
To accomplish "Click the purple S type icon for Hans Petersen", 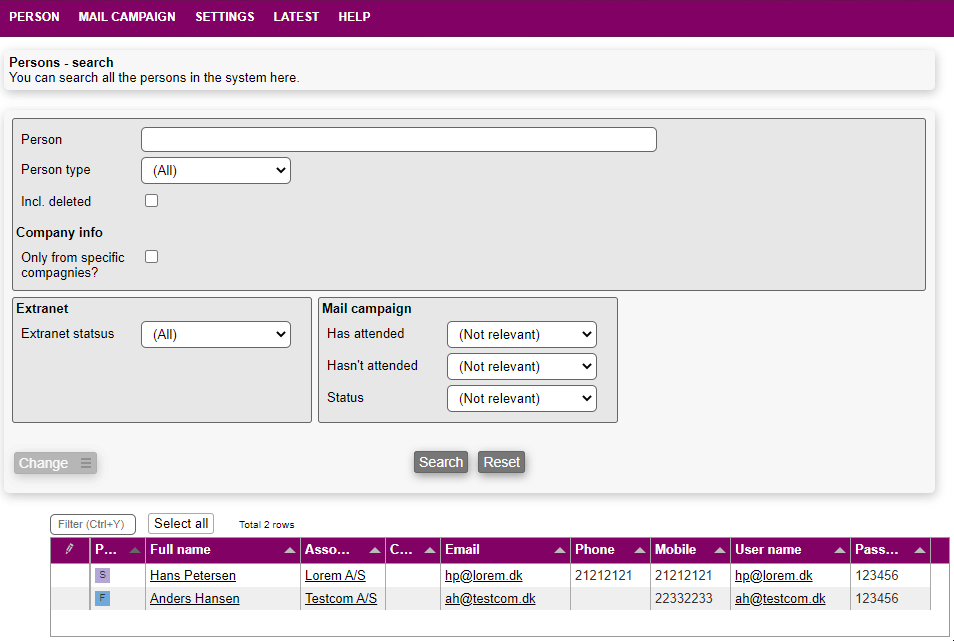I will click(102, 575).
